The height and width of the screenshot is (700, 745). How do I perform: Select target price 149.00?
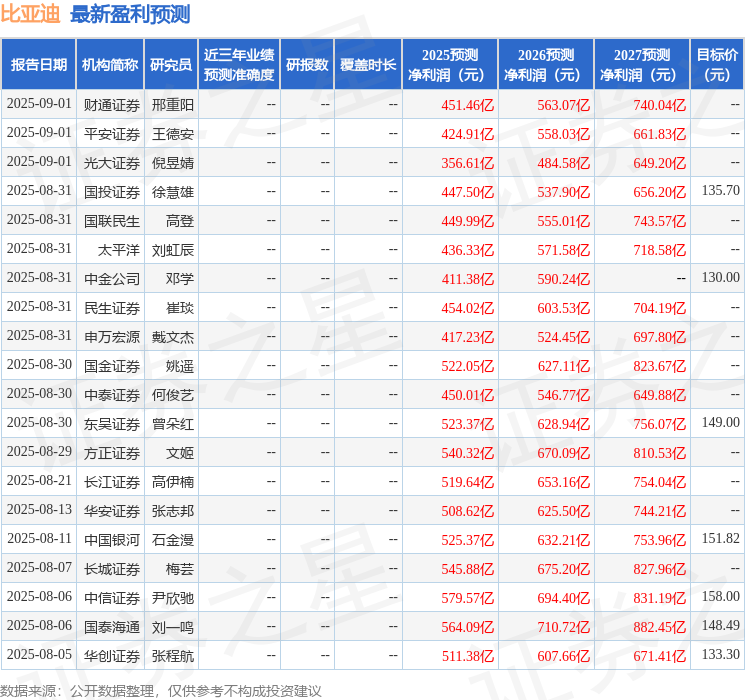(x=721, y=422)
